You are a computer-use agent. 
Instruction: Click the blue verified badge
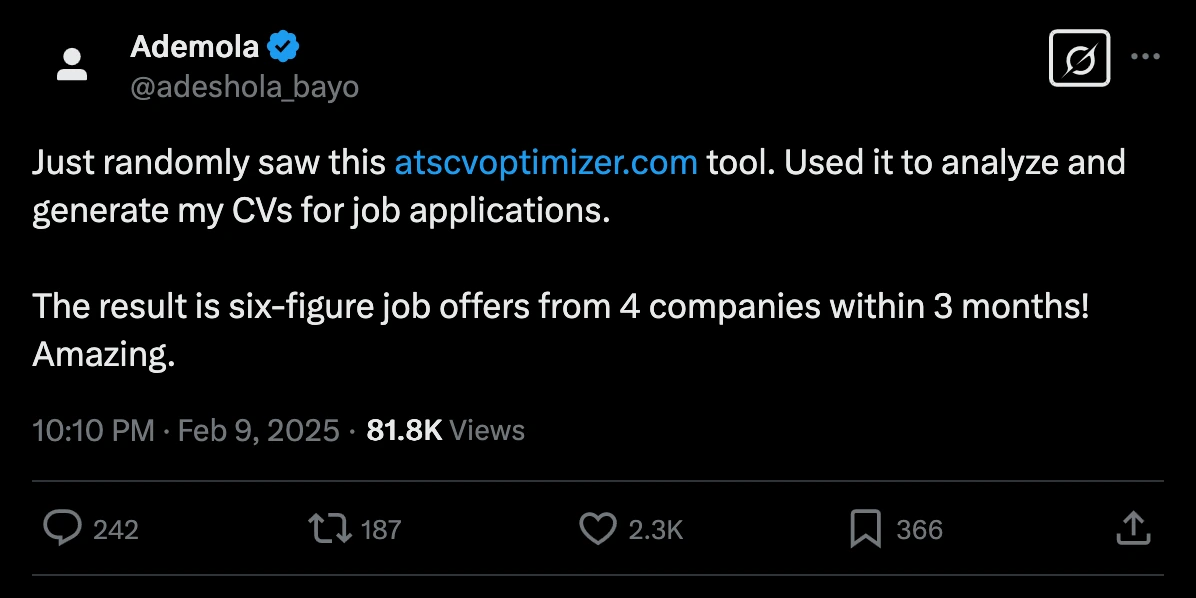tap(283, 46)
